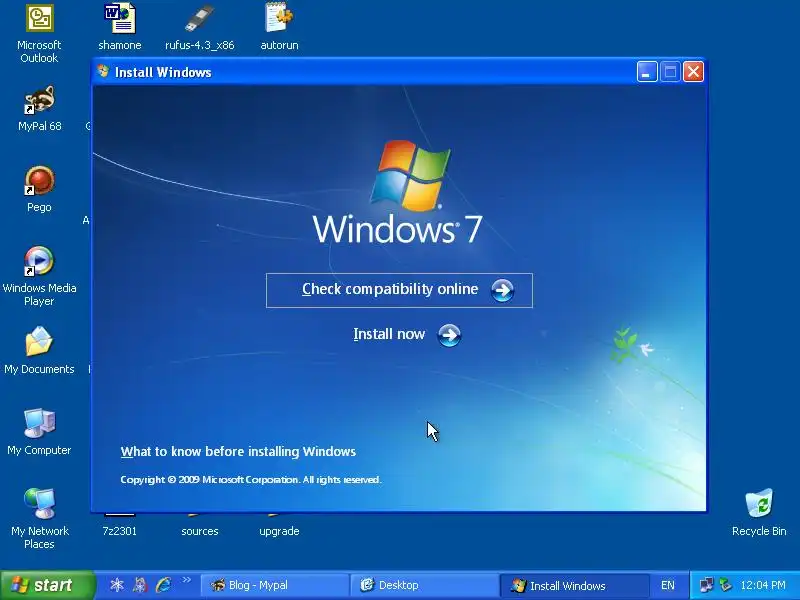Open the Start menu
The width and height of the screenshot is (800, 600).
[47, 585]
